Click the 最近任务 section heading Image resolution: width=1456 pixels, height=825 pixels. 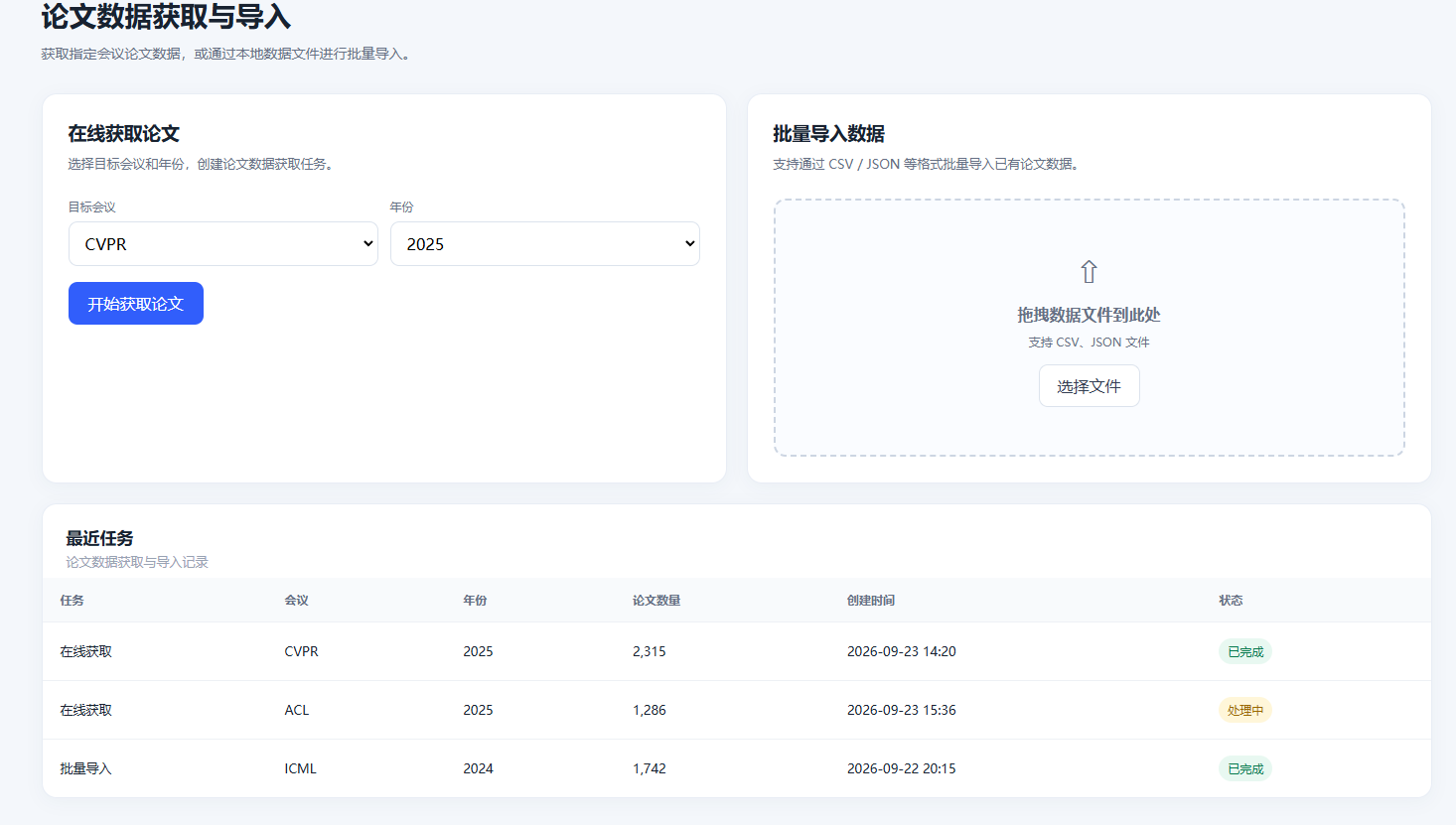pos(99,538)
